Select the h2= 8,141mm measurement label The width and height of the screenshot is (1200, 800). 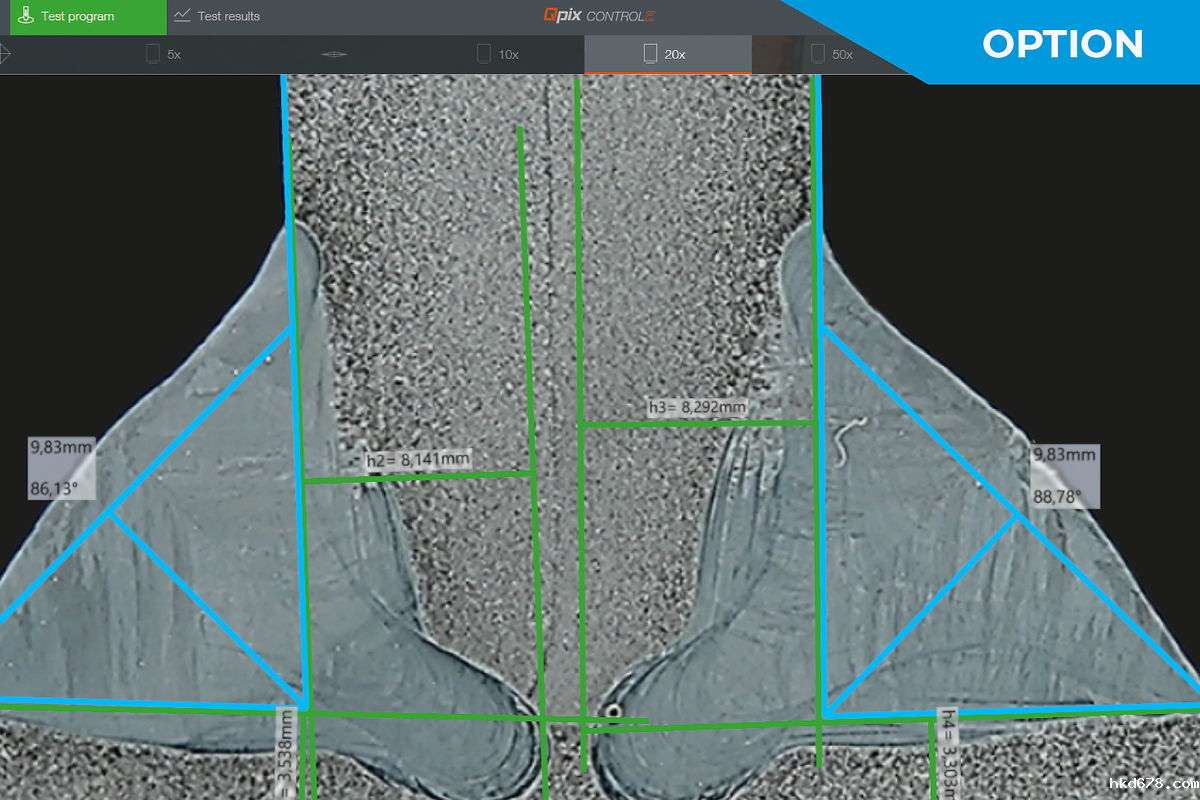(x=418, y=460)
